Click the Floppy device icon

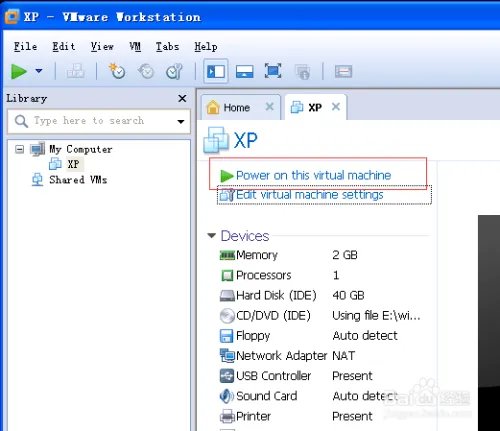[x=227, y=336]
